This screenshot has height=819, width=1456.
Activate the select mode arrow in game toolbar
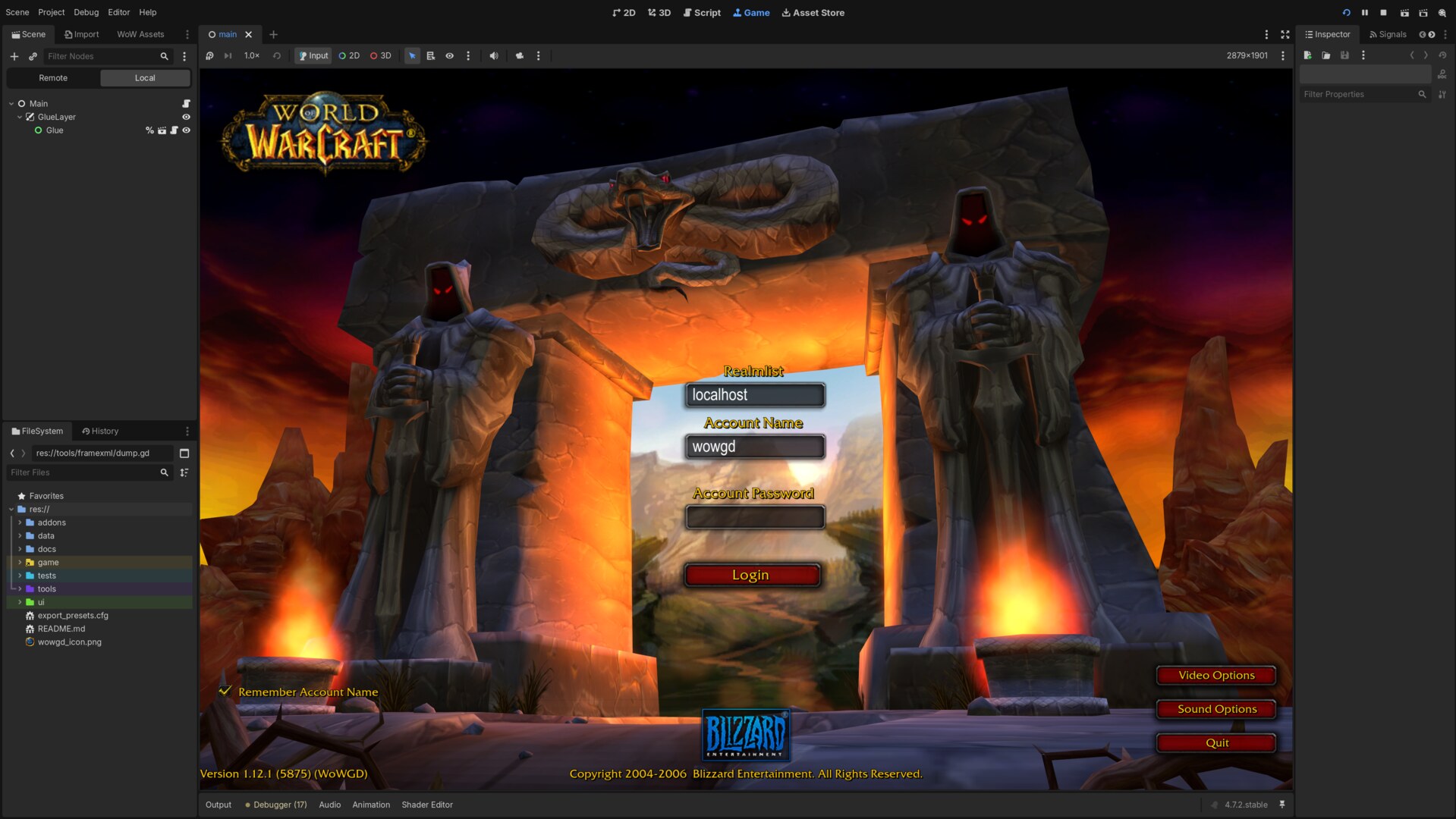pos(412,55)
